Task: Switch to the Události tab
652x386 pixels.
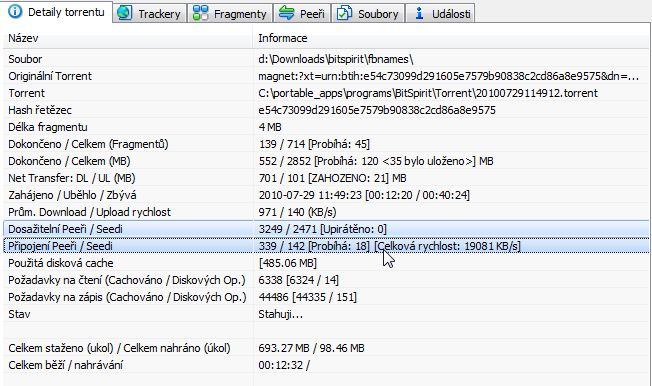Action: (x=440, y=13)
